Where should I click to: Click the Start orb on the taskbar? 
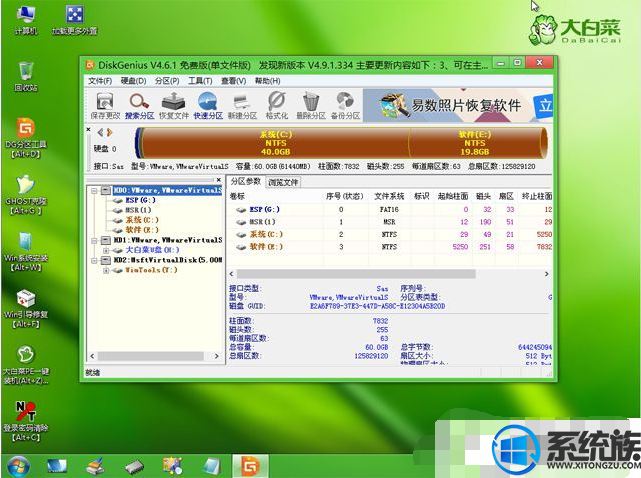[x=18, y=466]
